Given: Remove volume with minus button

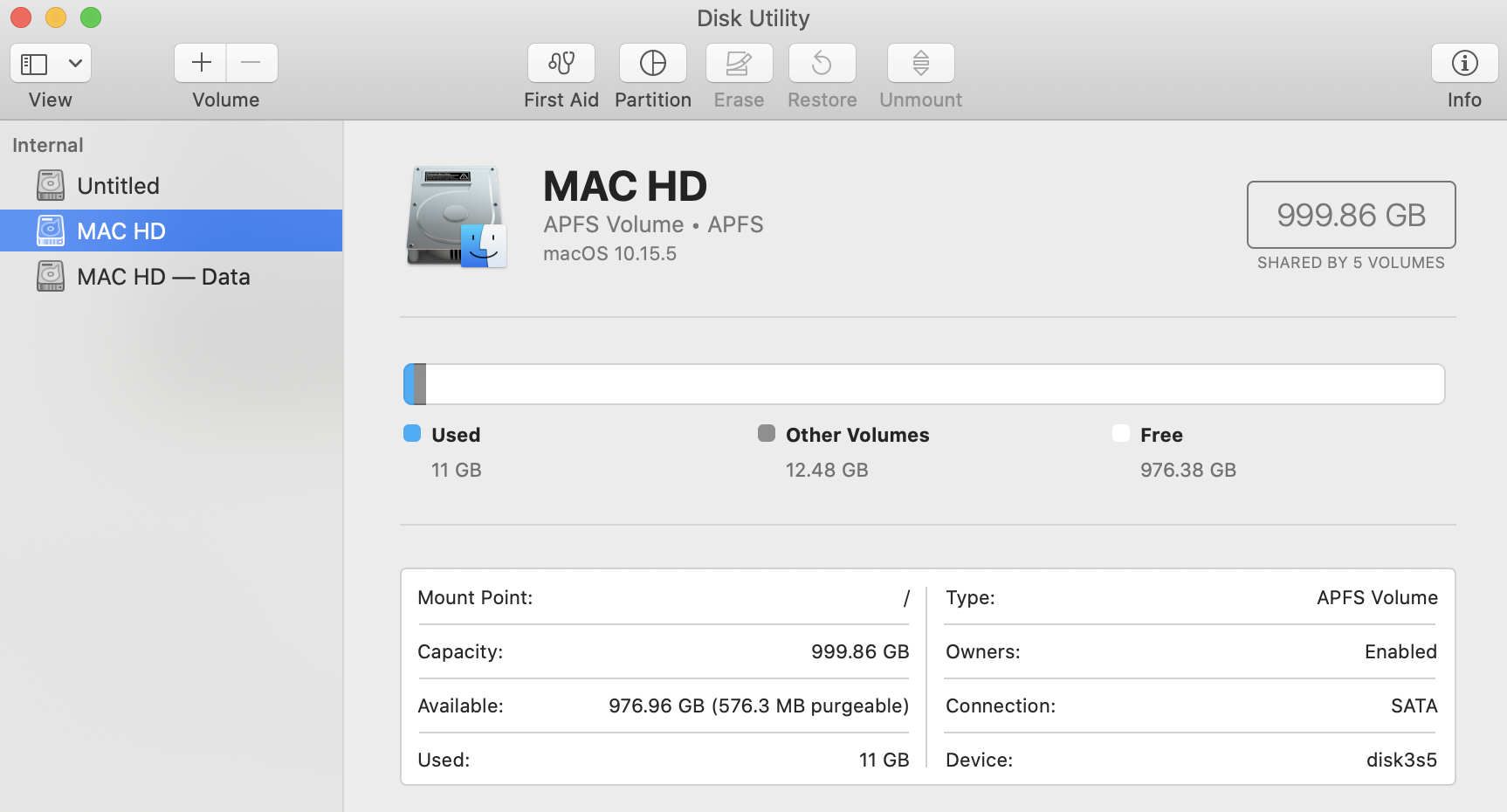Looking at the screenshot, I should tap(251, 63).
